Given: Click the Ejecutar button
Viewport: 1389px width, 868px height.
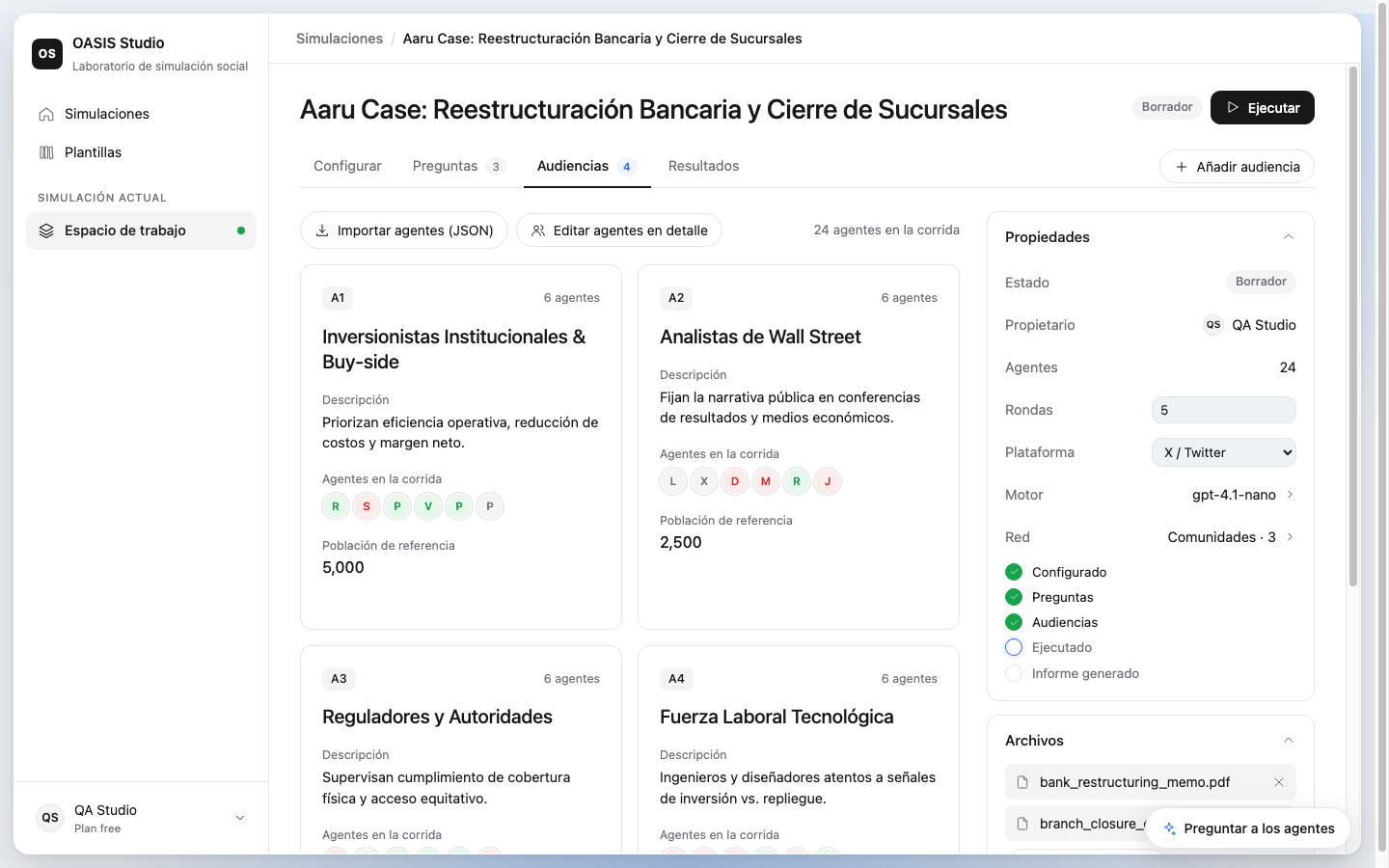Looking at the screenshot, I should [x=1263, y=107].
